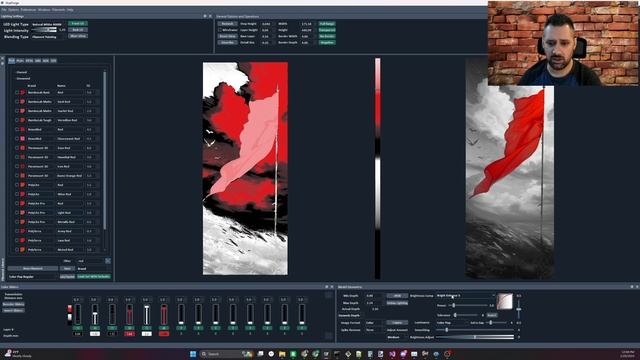Click the Windows Start icon in taskbar
The height and width of the screenshot is (360, 640).
(193, 354)
